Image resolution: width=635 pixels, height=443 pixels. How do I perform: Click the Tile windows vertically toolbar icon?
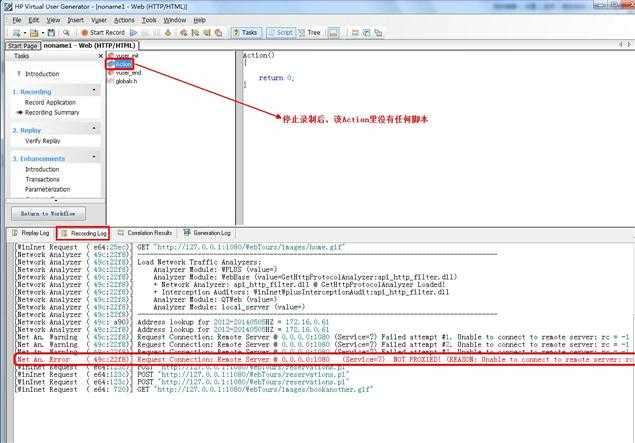coord(367,33)
